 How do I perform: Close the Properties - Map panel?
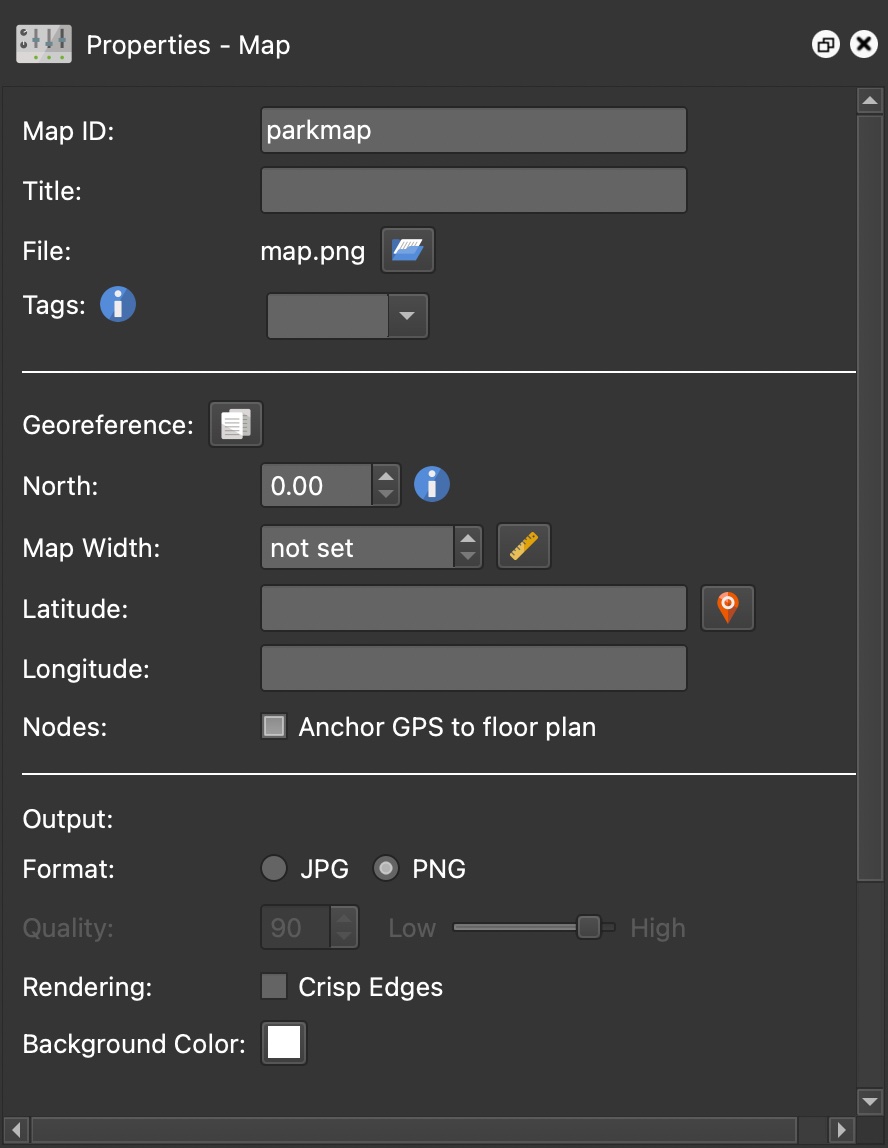point(863,45)
